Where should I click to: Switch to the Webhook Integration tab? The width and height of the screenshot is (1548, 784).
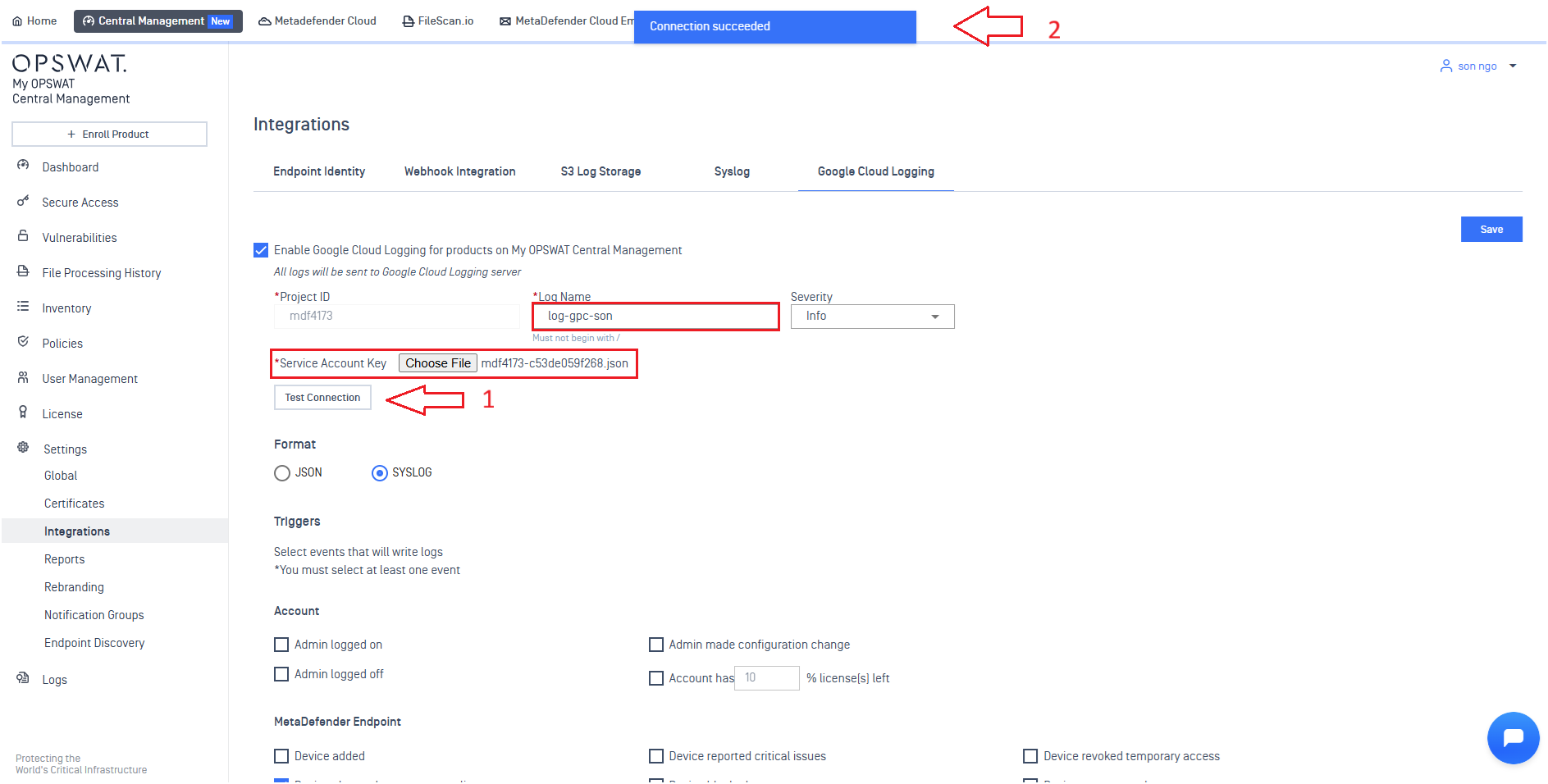(x=460, y=171)
